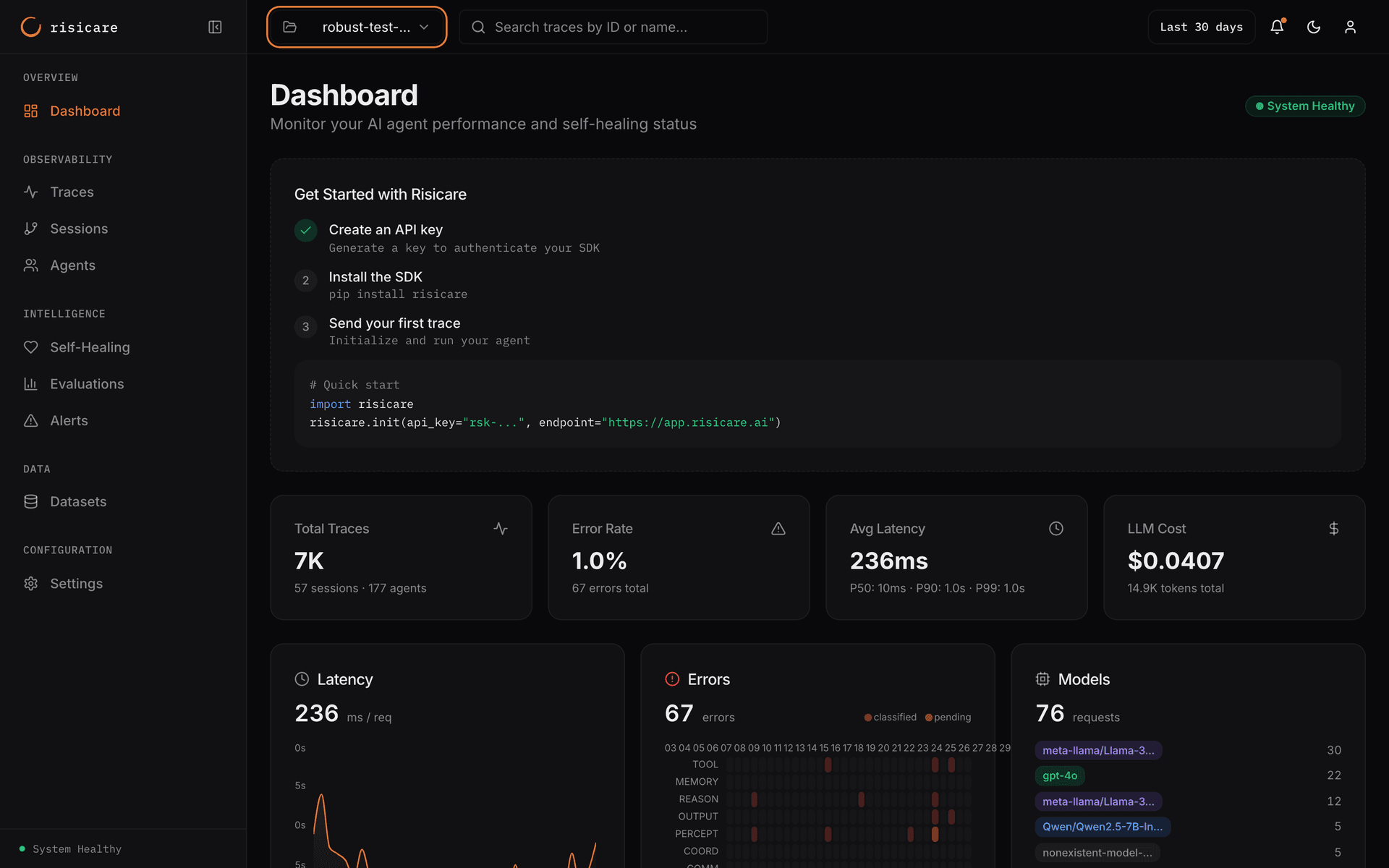
Task: Click inside the trace search field
Action: [612, 27]
